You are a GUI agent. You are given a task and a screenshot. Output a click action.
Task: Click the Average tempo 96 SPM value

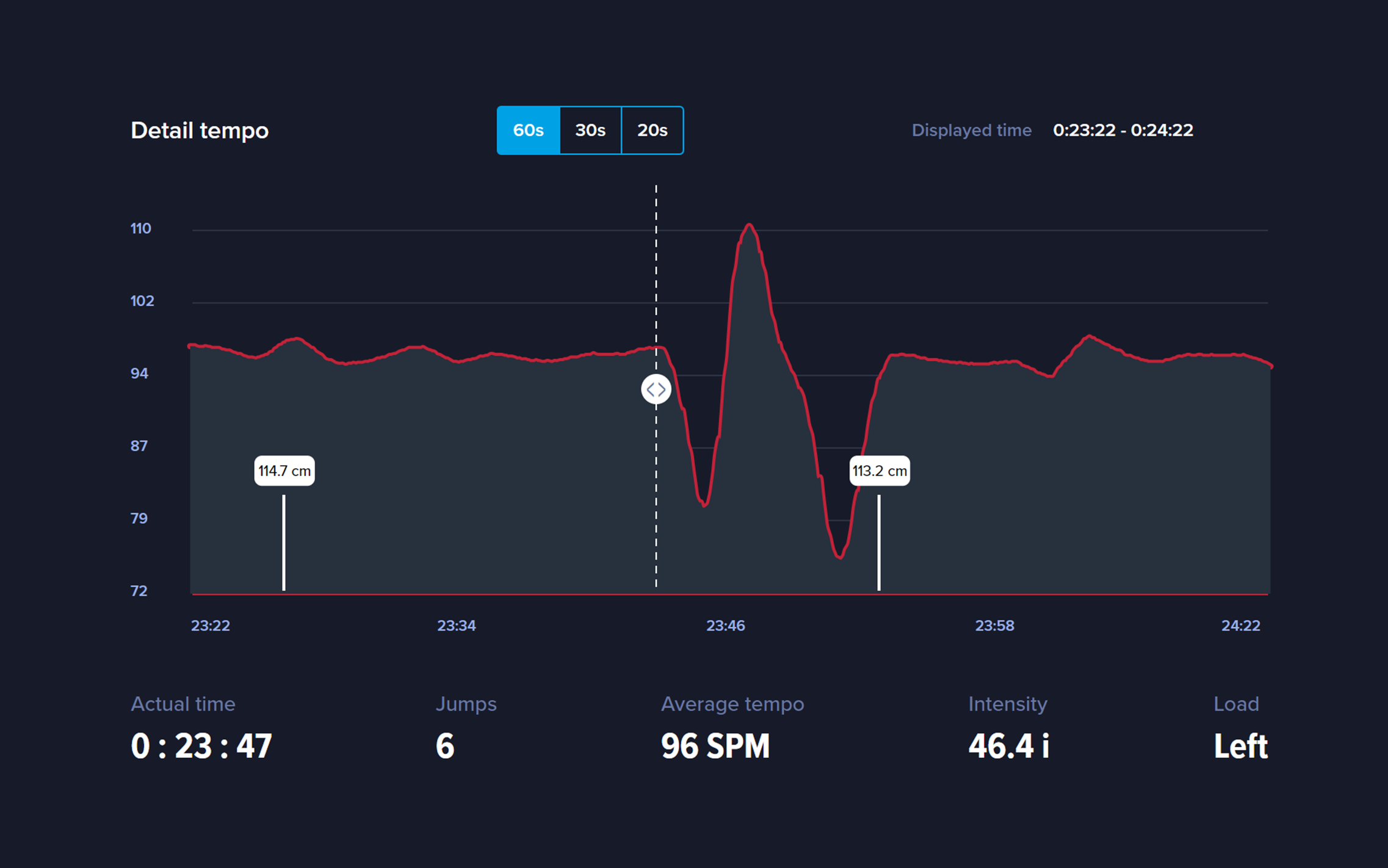[715, 746]
